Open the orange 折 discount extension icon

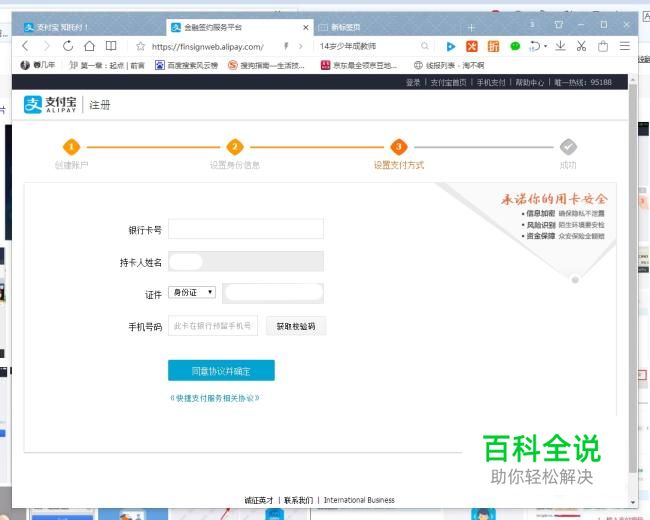click(493, 46)
